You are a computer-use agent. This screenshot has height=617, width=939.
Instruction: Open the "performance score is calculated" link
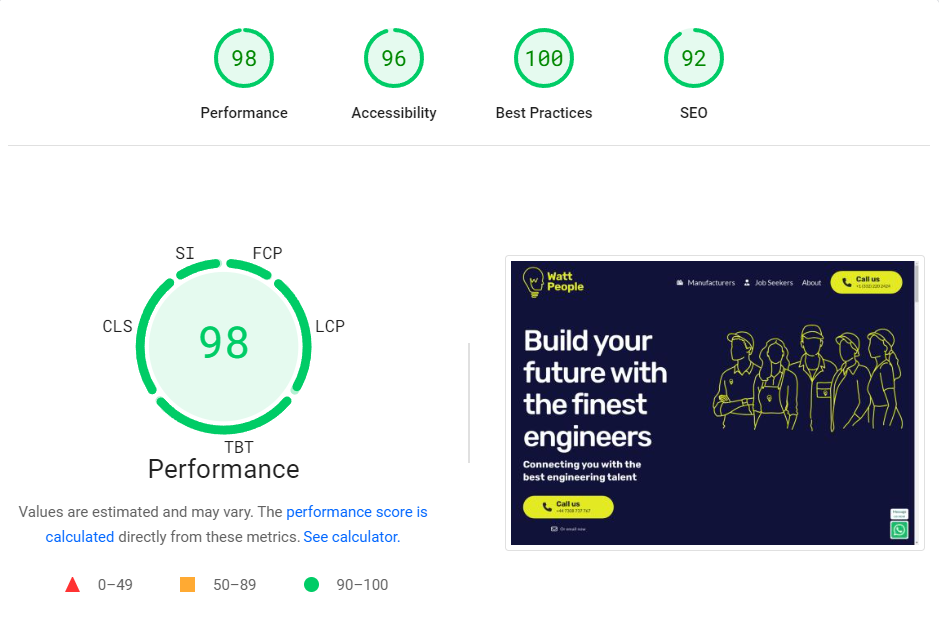pos(356,512)
